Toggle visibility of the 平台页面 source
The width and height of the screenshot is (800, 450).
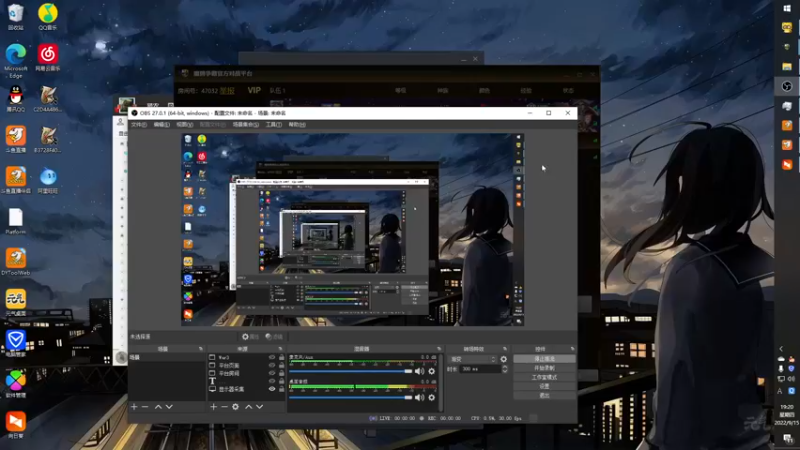point(272,365)
